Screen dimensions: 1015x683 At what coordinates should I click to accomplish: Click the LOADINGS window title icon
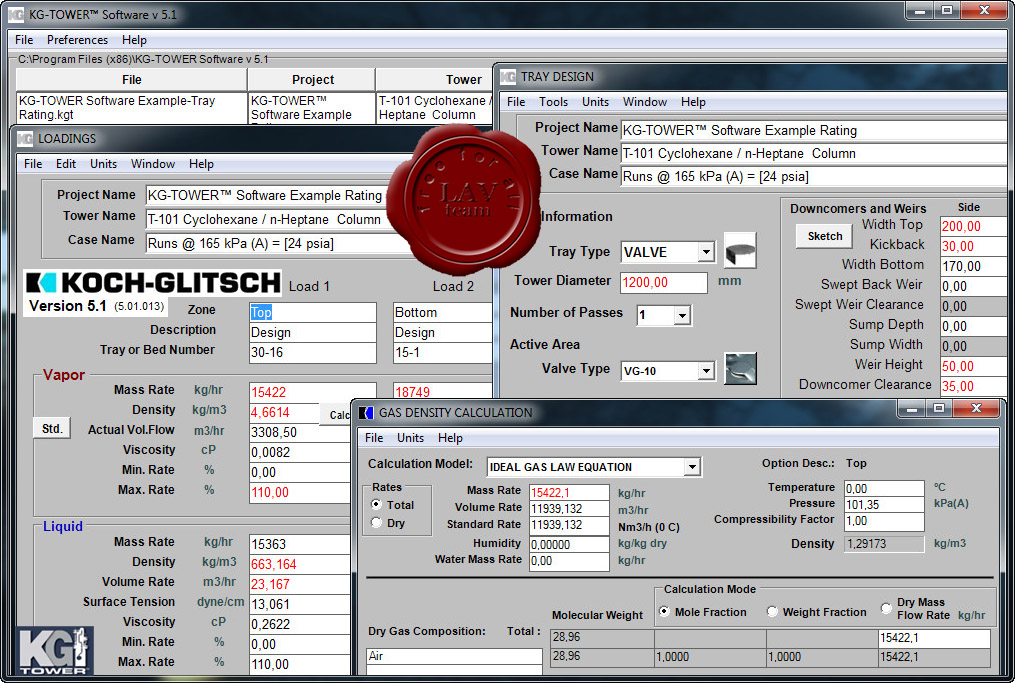[25, 139]
